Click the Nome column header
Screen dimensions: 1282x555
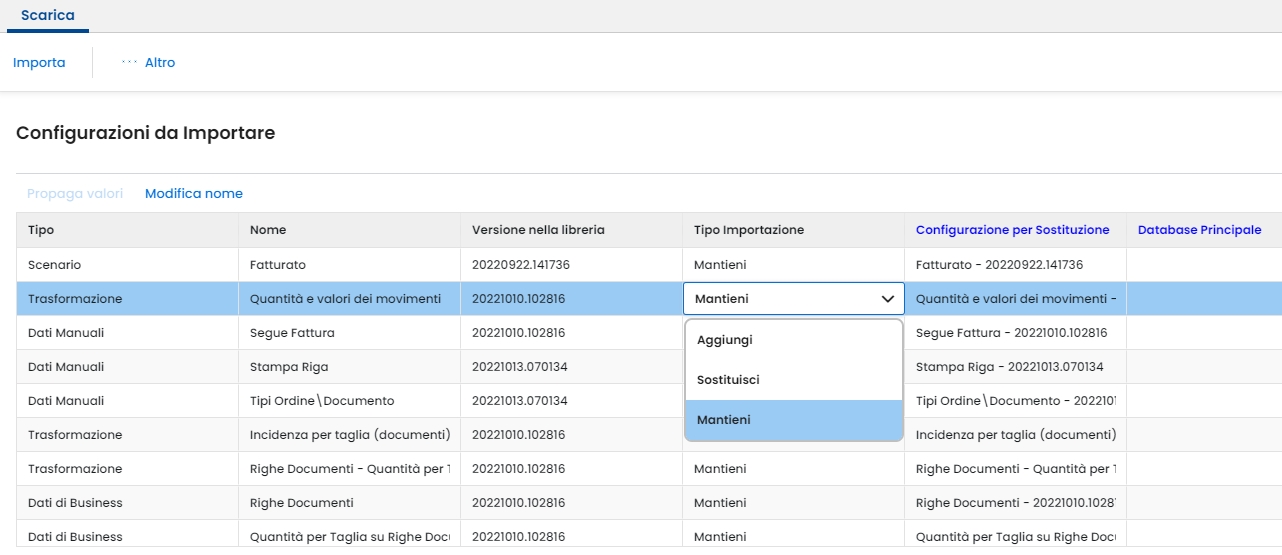pos(268,230)
